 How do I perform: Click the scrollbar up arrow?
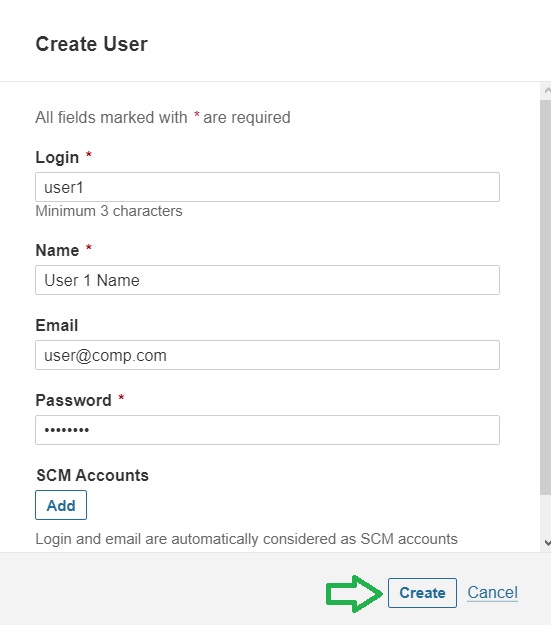pos(547,91)
